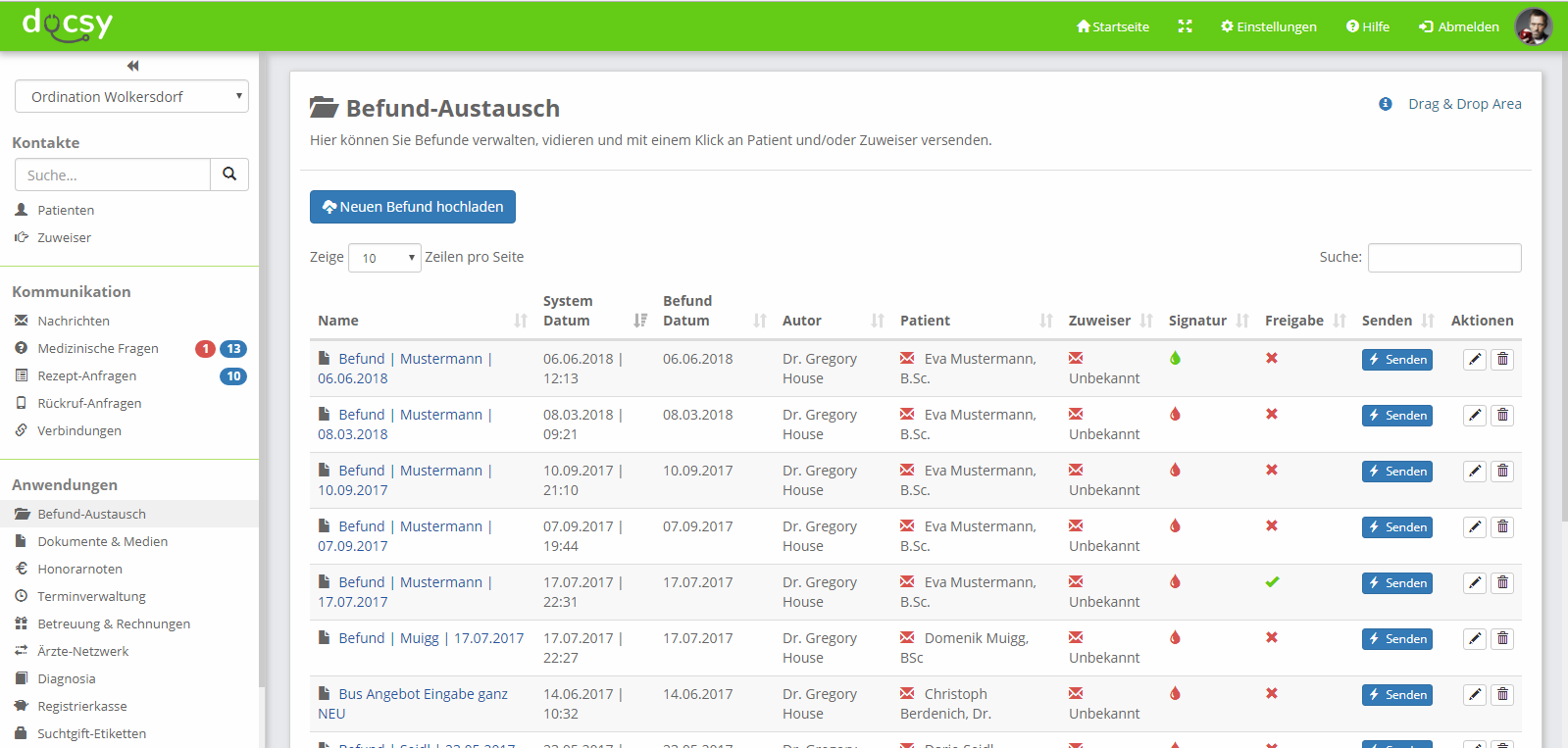Click the docsy logo
This screenshot has width=1568, height=748.
[x=68, y=24]
